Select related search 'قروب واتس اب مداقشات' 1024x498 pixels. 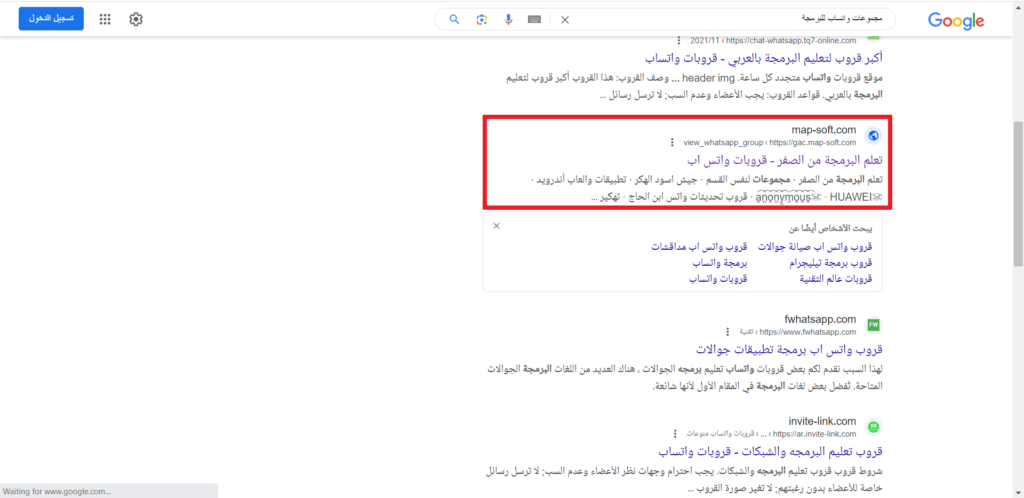click(x=699, y=247)
